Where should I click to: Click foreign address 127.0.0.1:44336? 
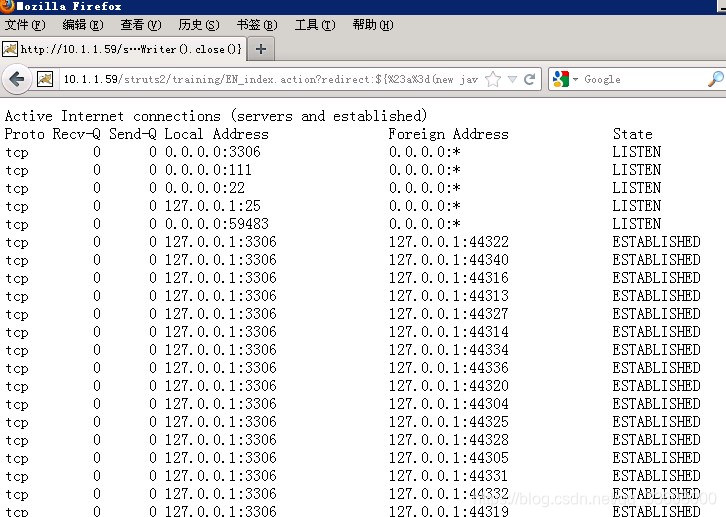coord(449,368)
